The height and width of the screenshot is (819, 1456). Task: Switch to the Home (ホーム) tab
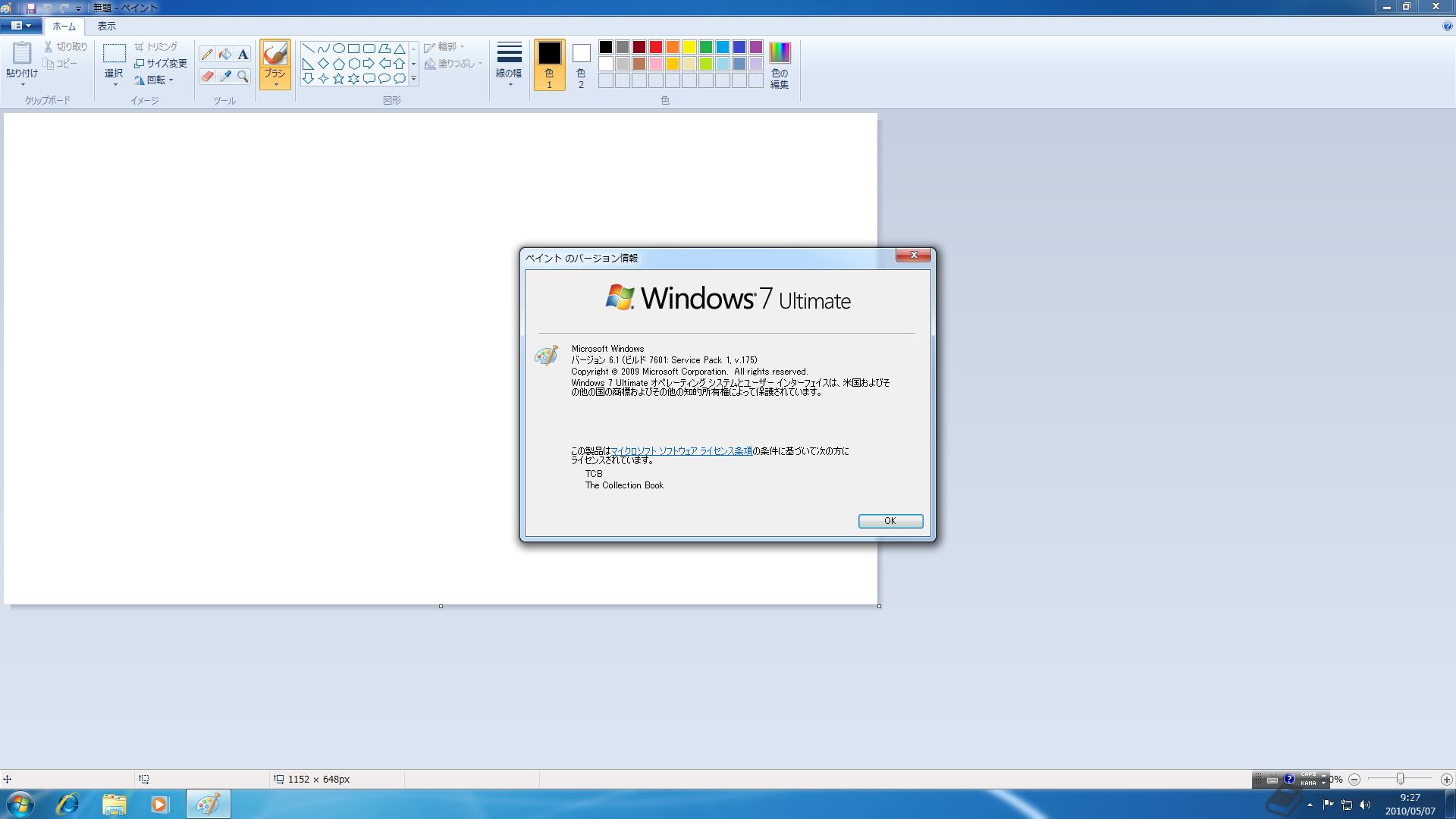tap(64, 26)
